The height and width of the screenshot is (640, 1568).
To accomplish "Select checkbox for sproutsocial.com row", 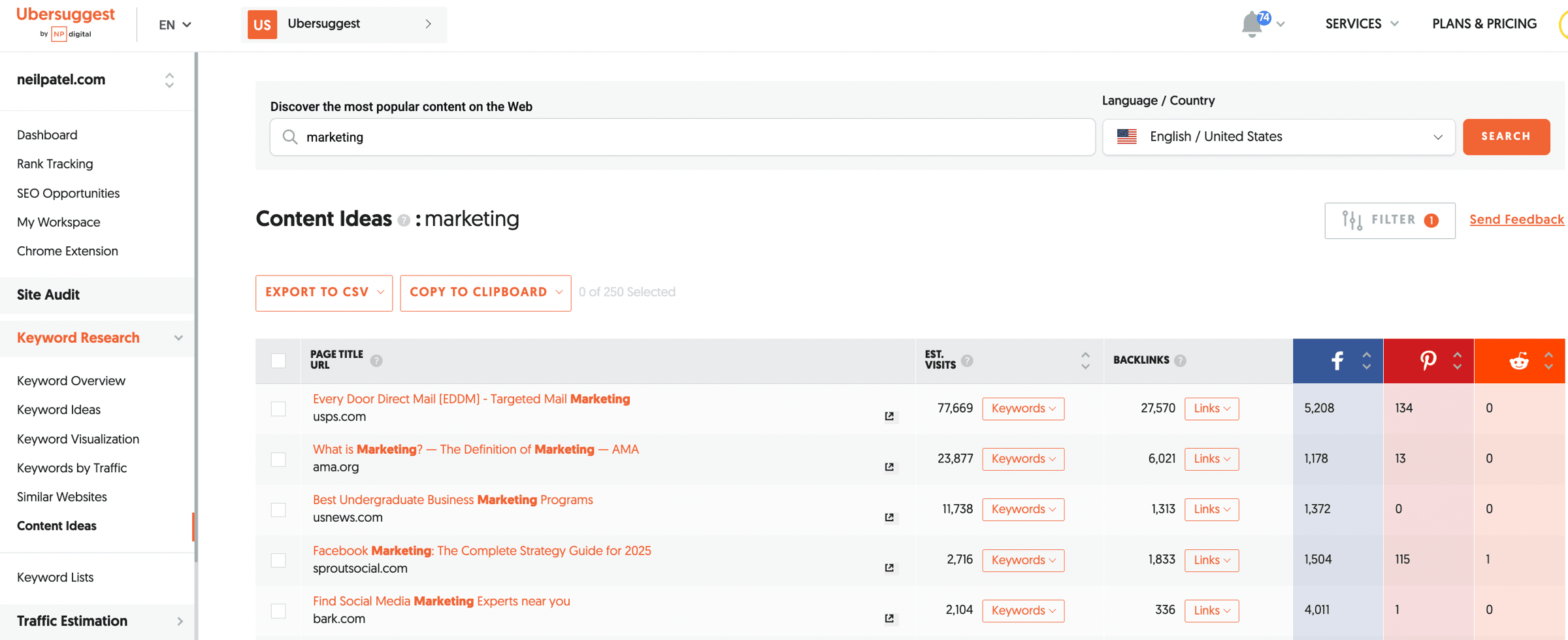I will tap(278, 560).
